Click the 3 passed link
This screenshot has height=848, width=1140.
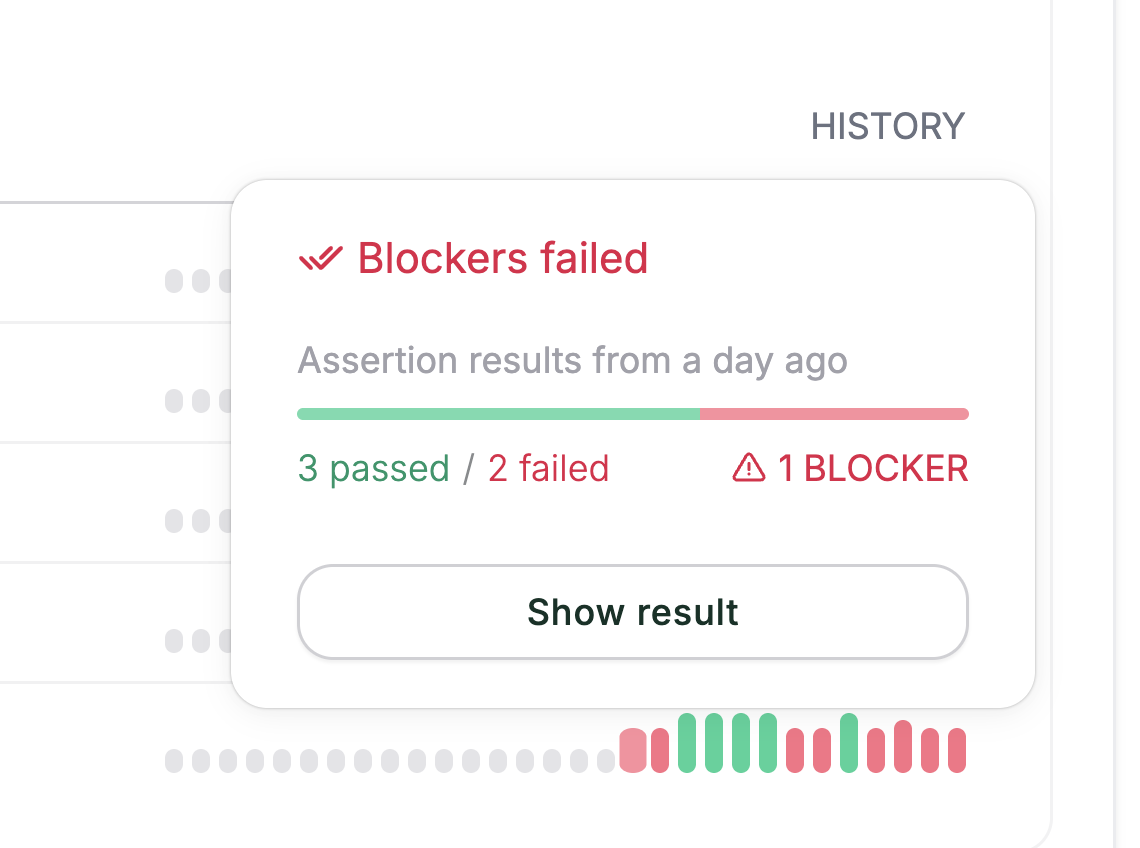point(374,467)
